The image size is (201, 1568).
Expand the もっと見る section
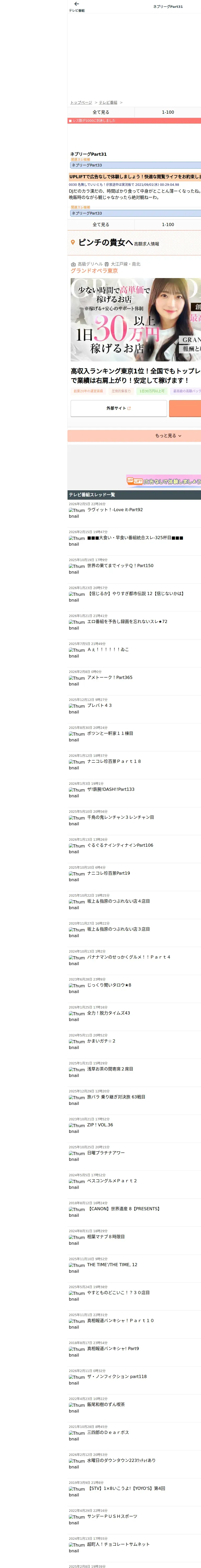tap(134, 436)
